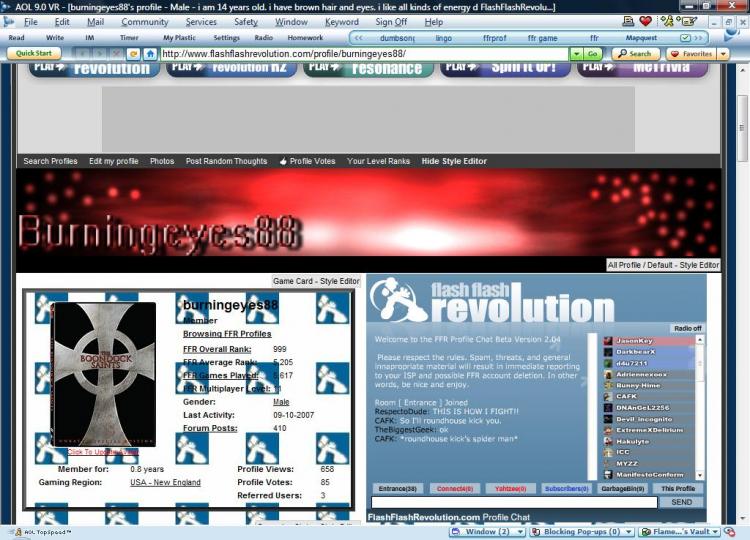The image size is (750, 540).
Task: Switch to Yahtzee(0) chat room tab
Action: 510,489
